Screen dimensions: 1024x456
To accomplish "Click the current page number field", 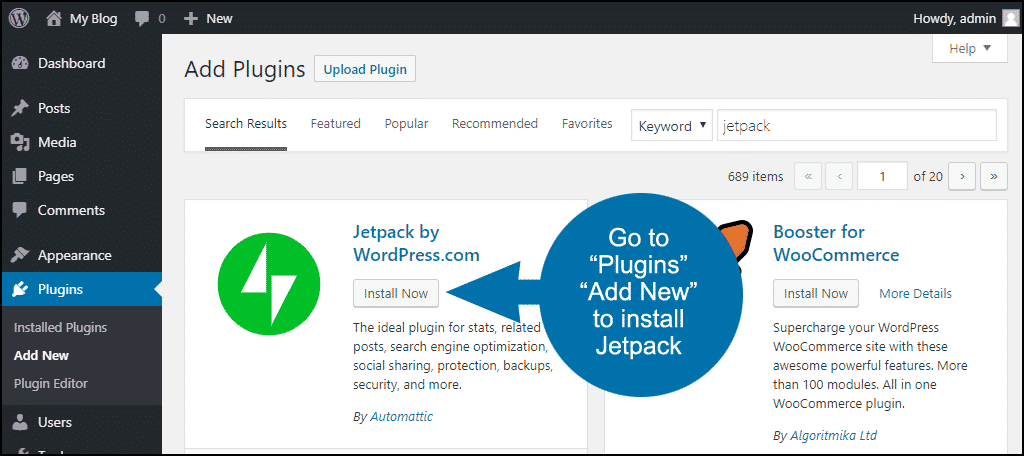I will tap(882, 176).
